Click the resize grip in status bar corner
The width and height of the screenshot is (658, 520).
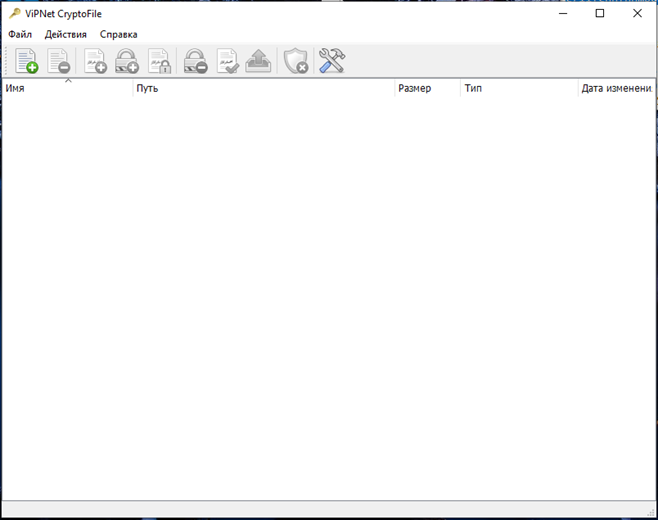click(x=648, y=509)
